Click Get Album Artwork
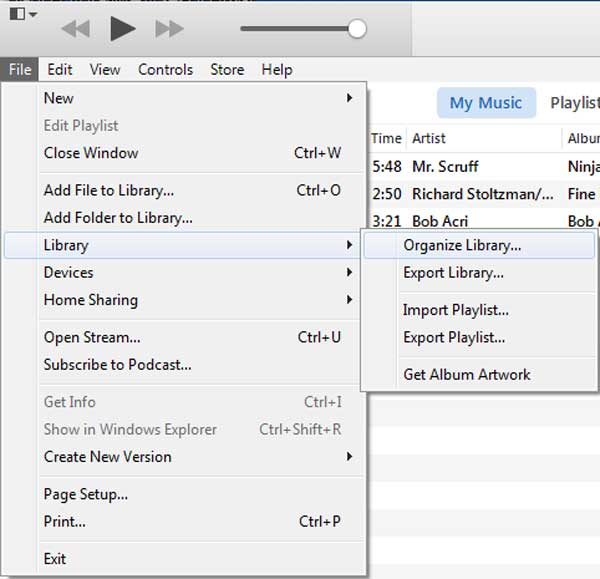The width and height of the screenshot is (600, 579). coord(467,375)
